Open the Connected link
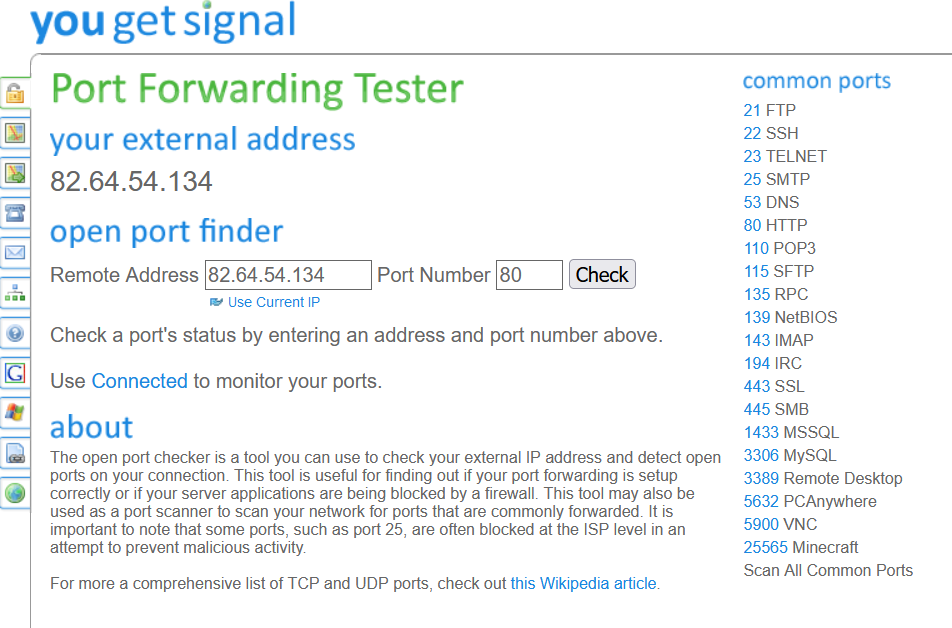 tap(139, 381)
